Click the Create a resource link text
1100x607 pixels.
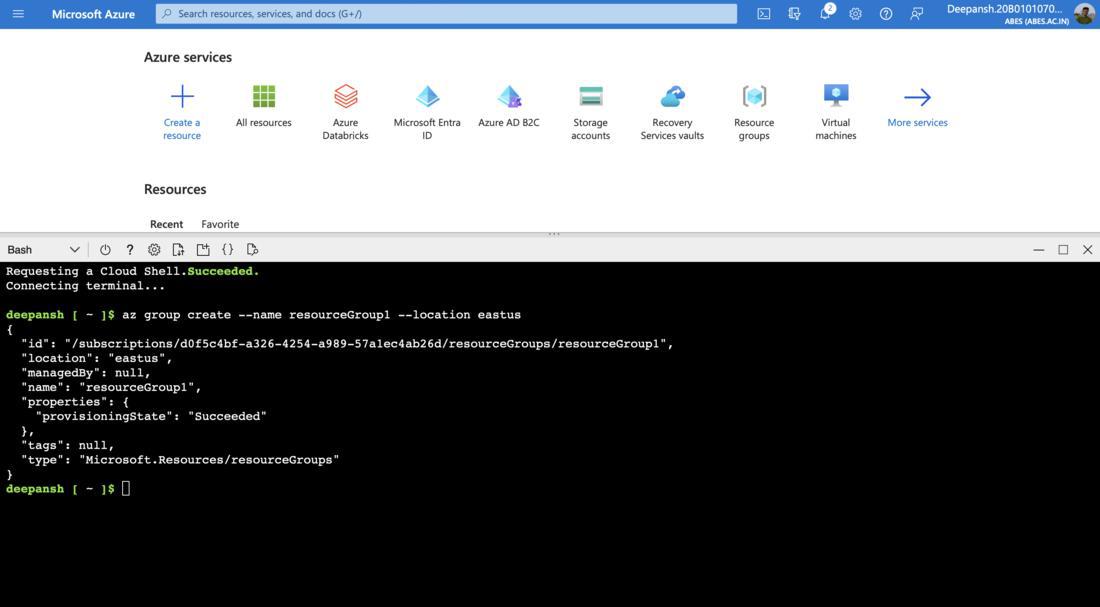tap(182, 129)
